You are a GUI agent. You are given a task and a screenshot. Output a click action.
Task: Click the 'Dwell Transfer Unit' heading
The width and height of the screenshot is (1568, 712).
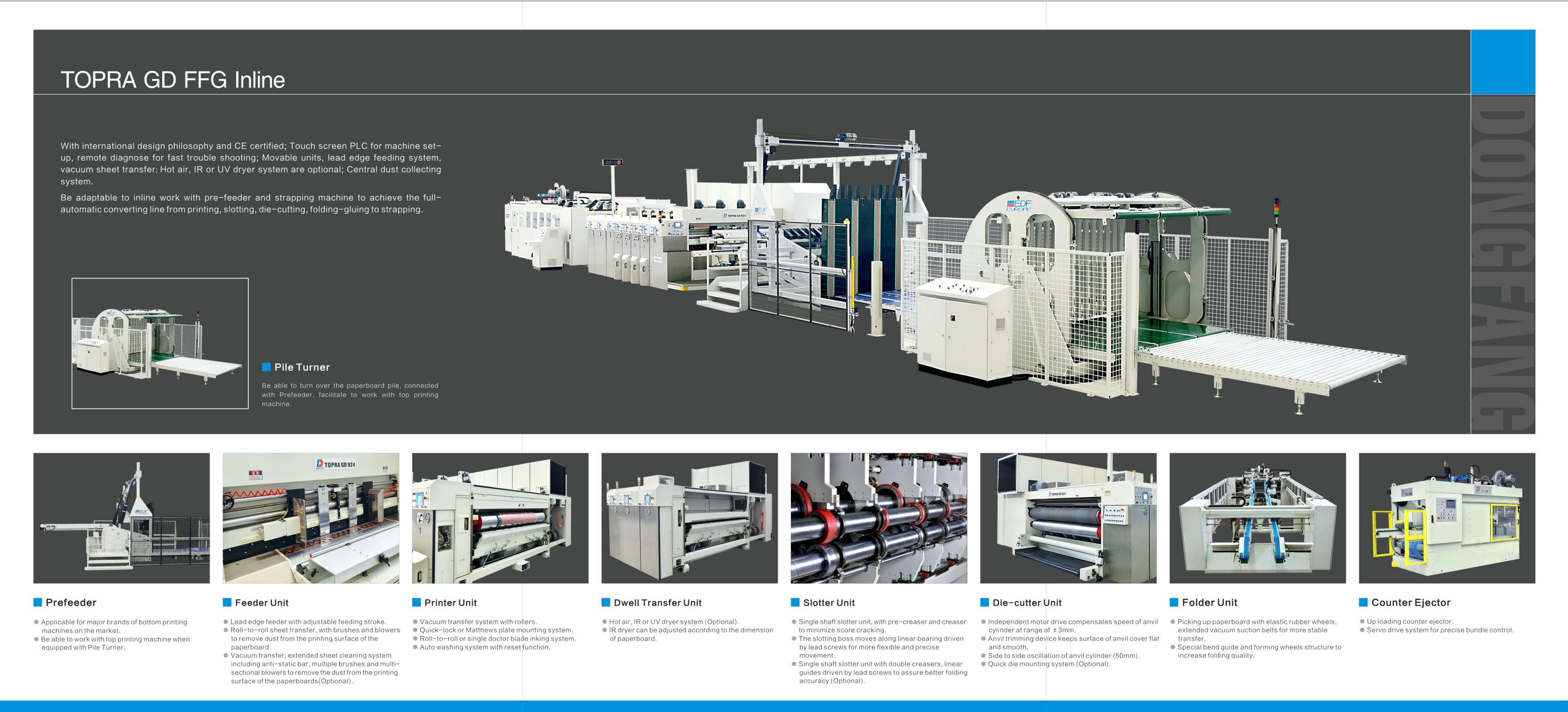tap(657, 602)
